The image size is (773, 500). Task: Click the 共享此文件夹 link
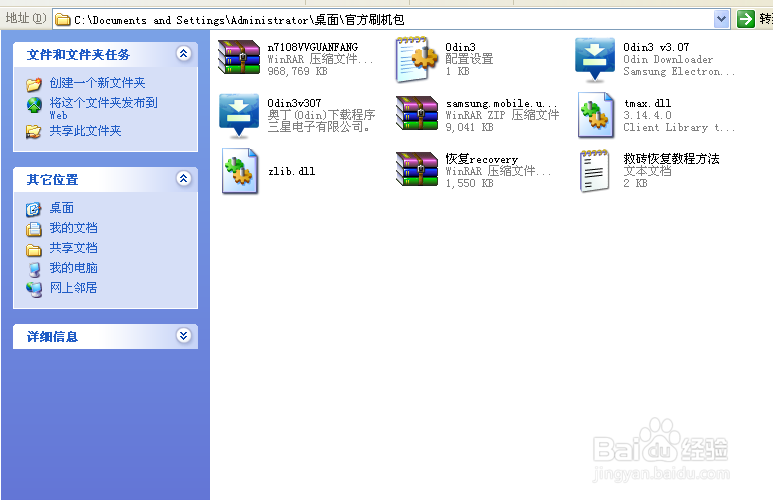(x=85, y=131)
